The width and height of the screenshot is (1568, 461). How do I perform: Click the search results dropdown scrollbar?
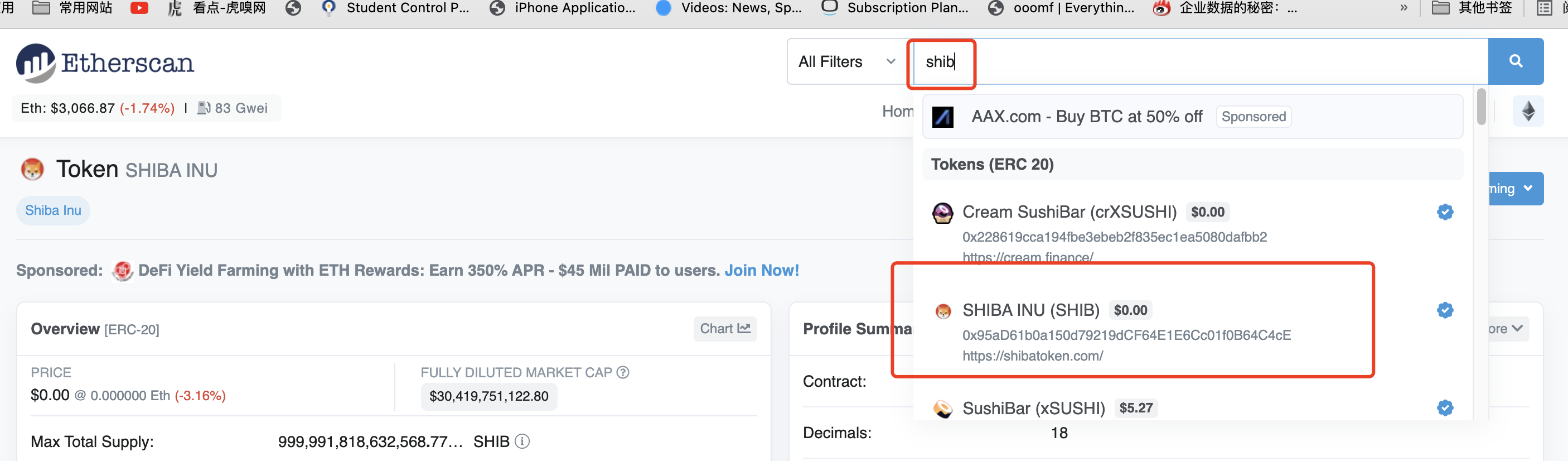point(1481,107)
